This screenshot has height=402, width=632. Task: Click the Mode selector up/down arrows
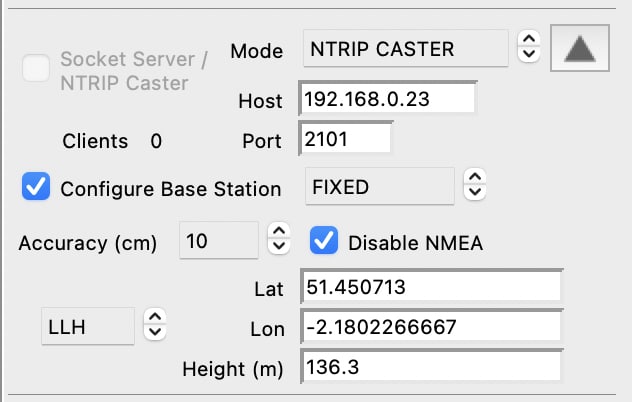point(529,47)
